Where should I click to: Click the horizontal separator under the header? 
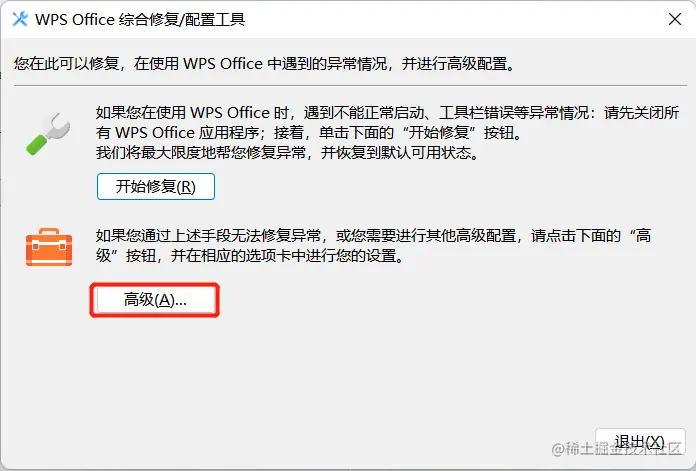(350, 85)
